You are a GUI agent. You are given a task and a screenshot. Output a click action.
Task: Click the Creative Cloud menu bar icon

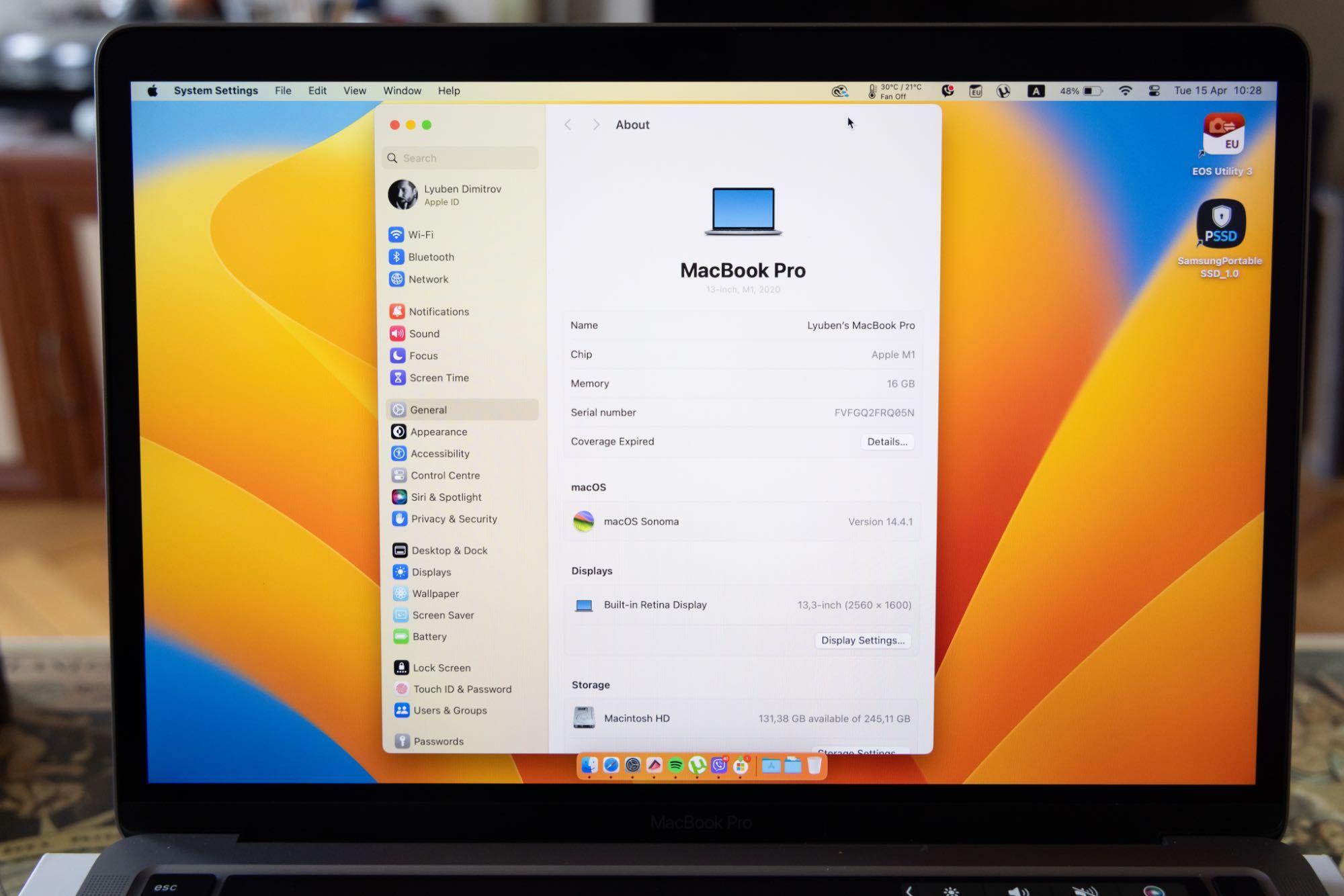tap(839, 91)
